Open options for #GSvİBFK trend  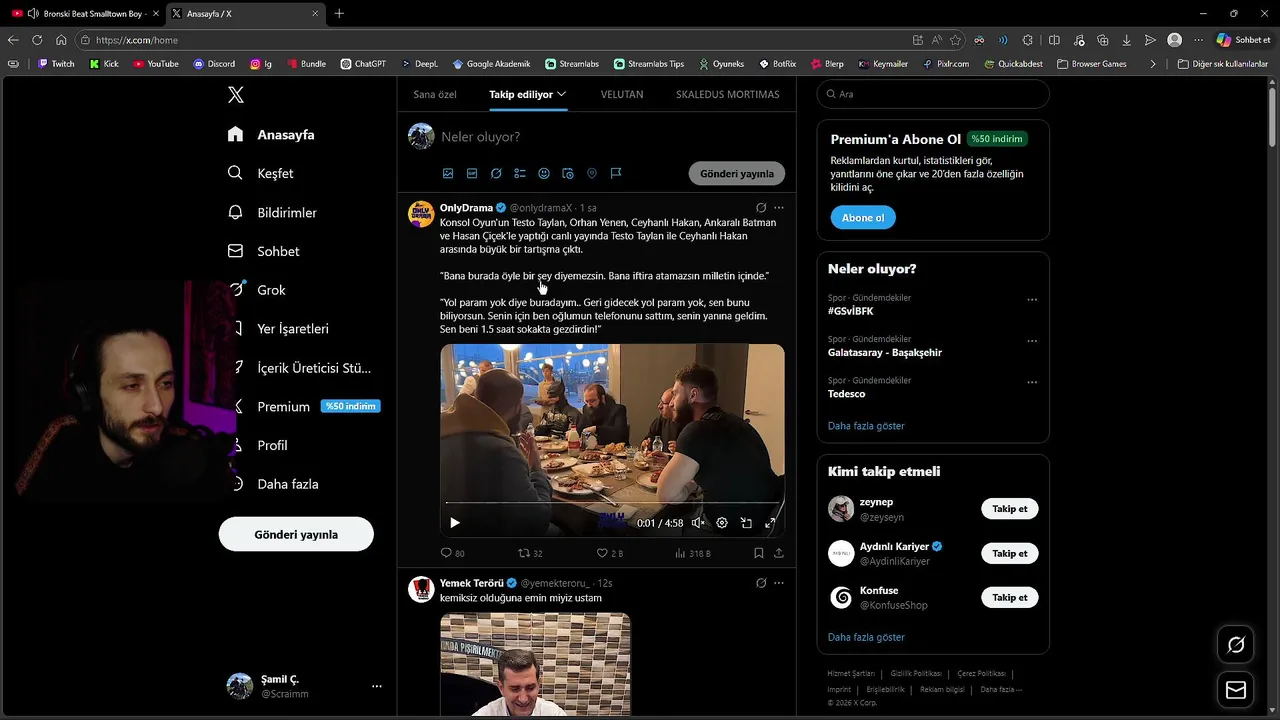pyautogui.click(x=1032, y=300)
